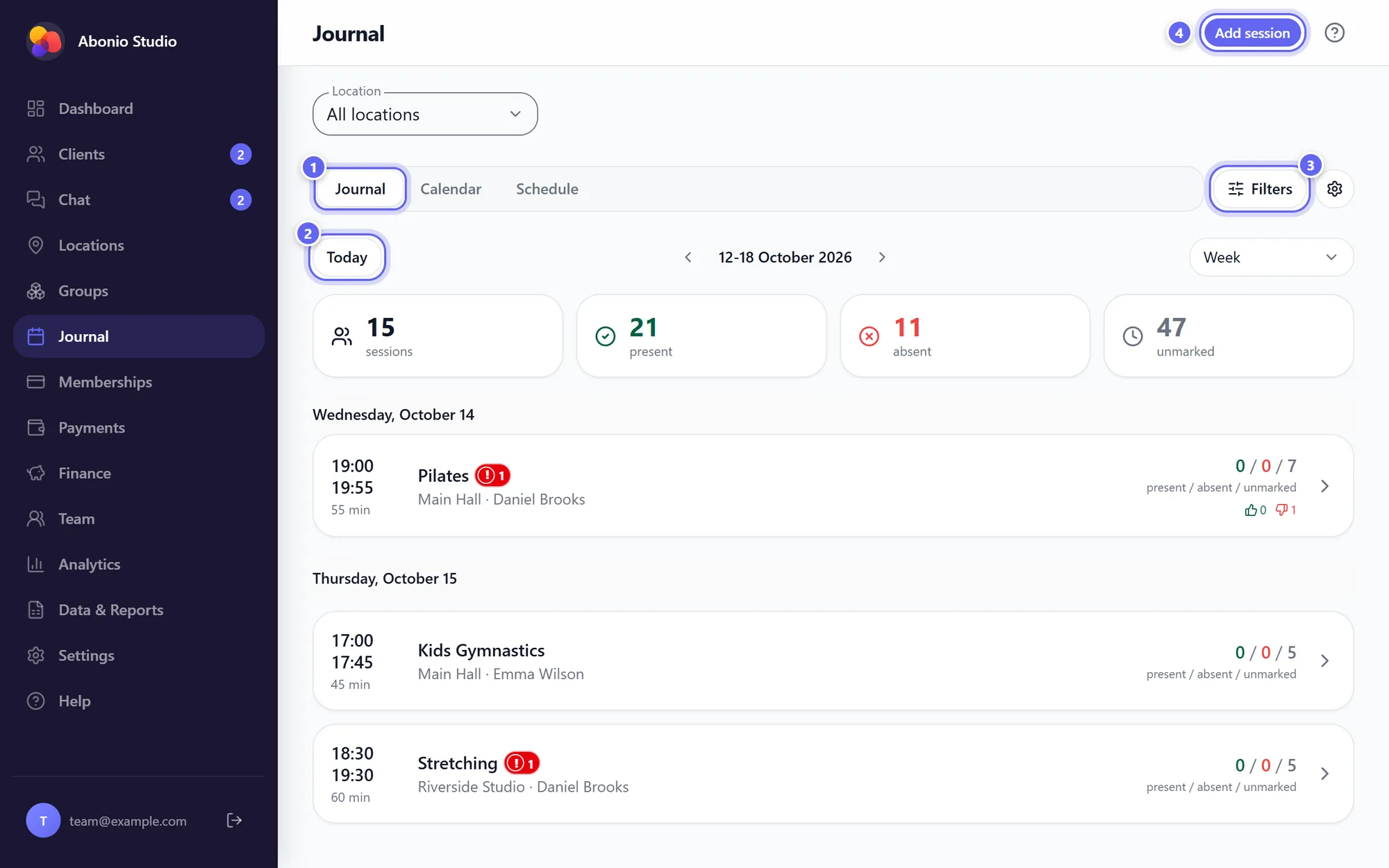Click the 21 present summary card
The image size is (1389, 868).
click(701, 336)
